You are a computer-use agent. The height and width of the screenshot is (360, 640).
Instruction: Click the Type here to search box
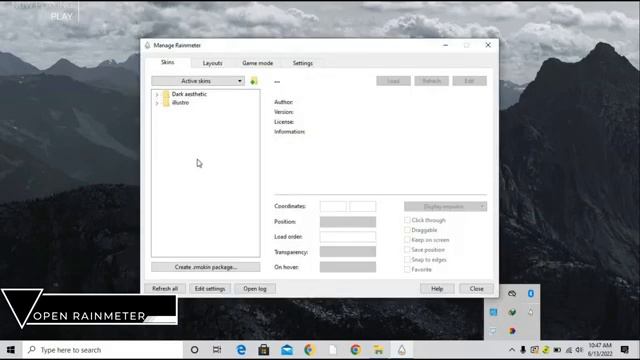pyautogui.click(x=103, y=350)
